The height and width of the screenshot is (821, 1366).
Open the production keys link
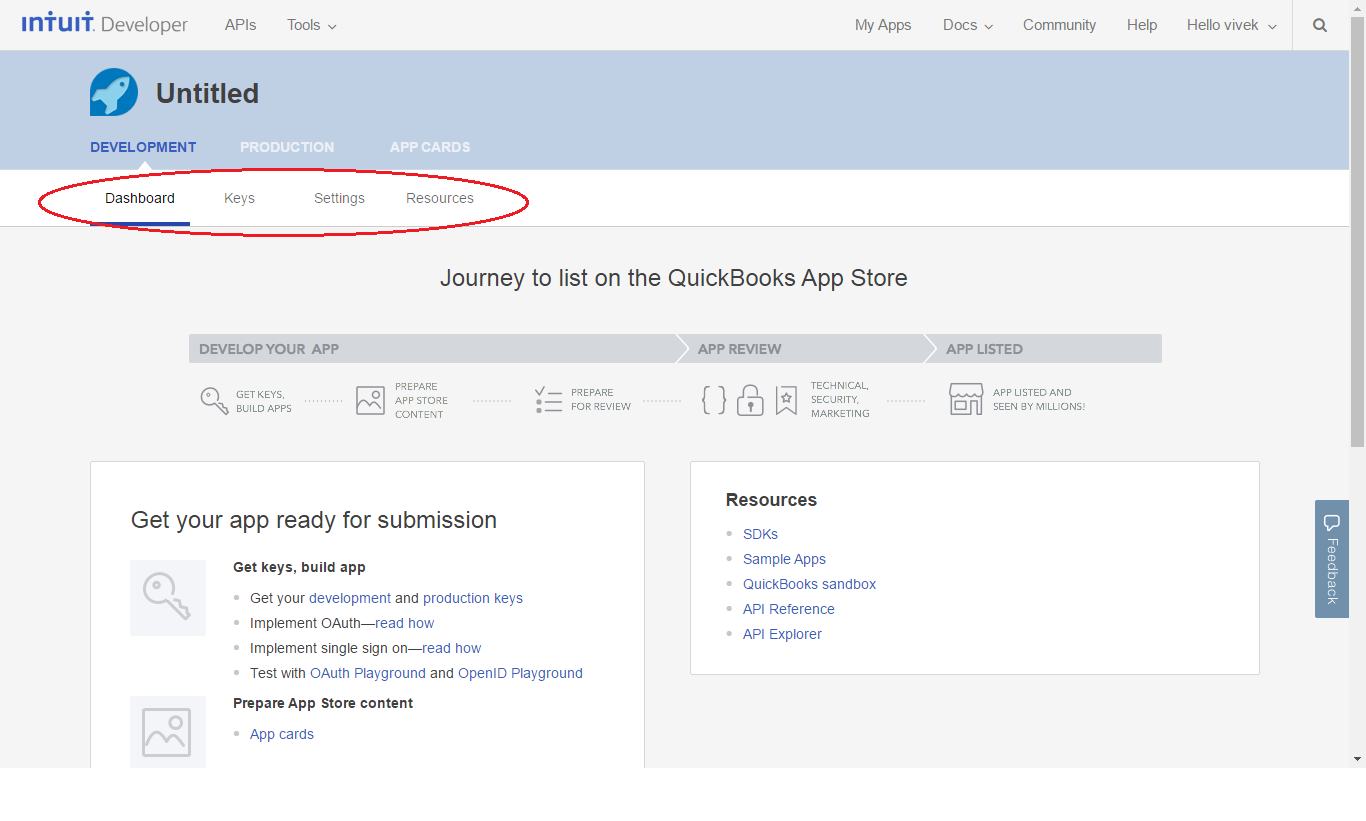point(473,598)
